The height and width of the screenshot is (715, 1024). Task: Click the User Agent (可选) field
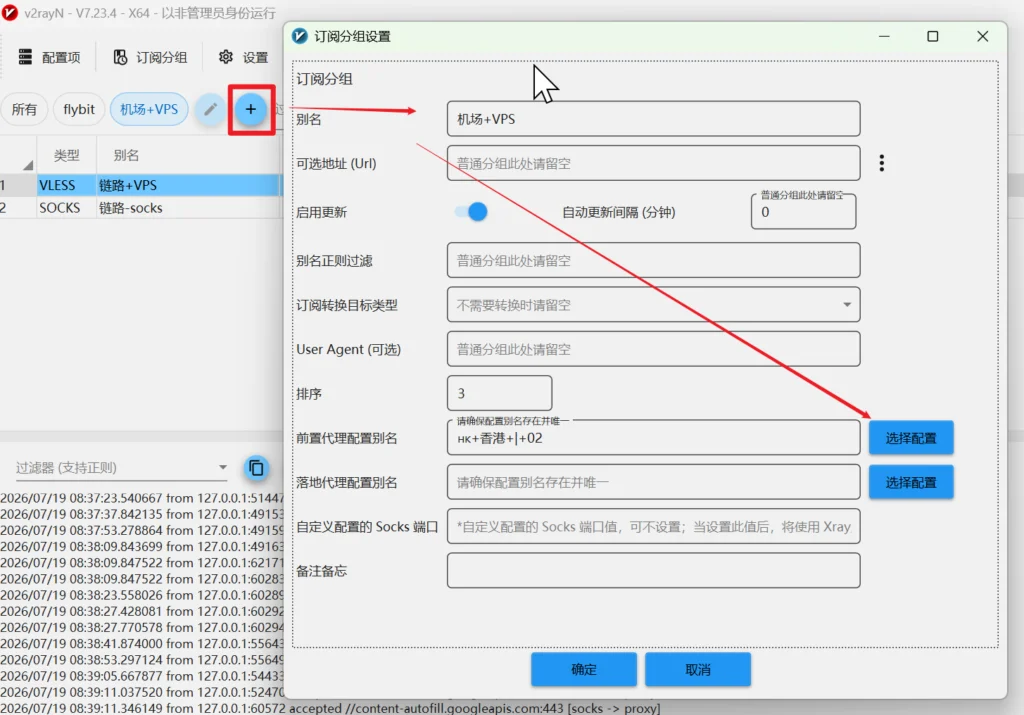[653, 349]
